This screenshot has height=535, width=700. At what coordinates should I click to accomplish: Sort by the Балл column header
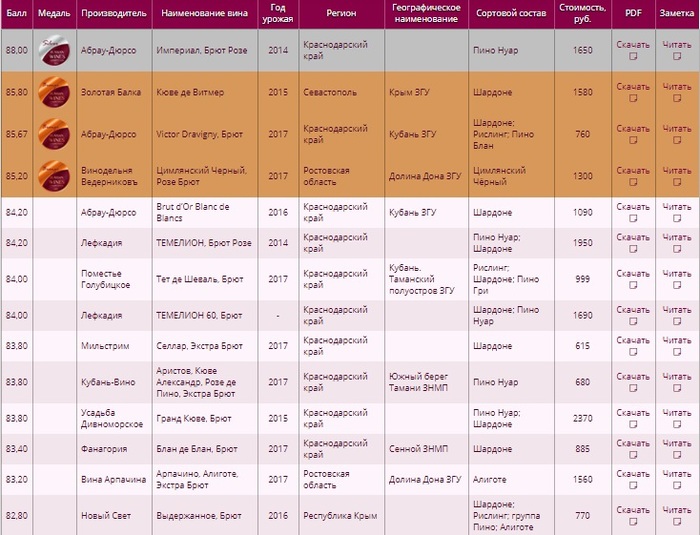16,15
